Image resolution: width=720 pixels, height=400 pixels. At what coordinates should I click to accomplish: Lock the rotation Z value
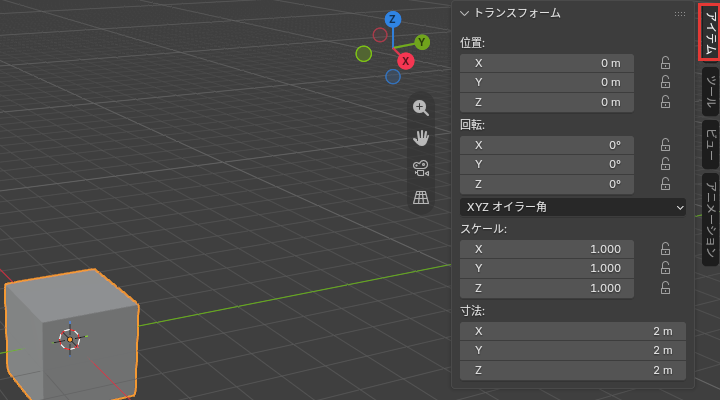tap(665, 184)
